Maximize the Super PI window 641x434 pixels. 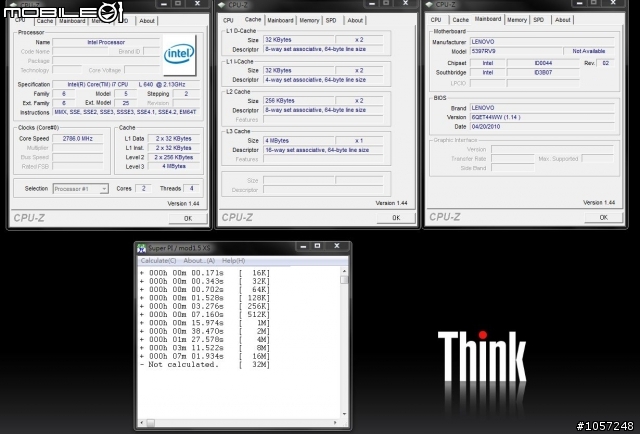(x=317, y=246)
